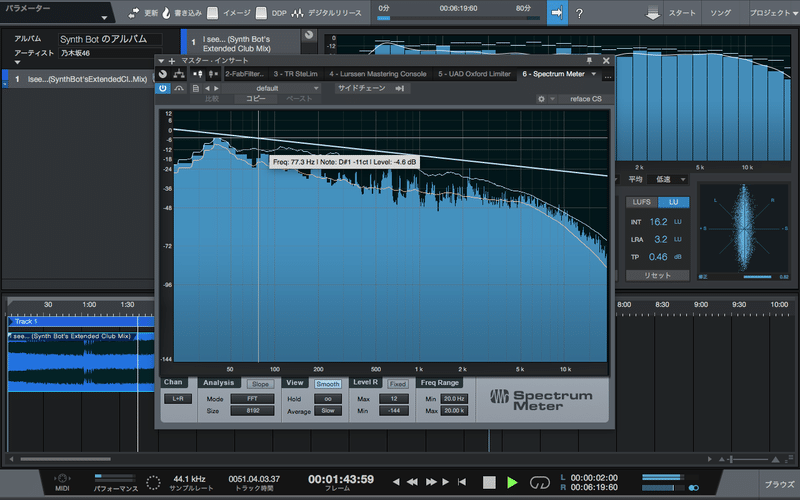800x500 pixels.
Task: Click the gear icon beside reface CS
Action: [x=541, y=99]
